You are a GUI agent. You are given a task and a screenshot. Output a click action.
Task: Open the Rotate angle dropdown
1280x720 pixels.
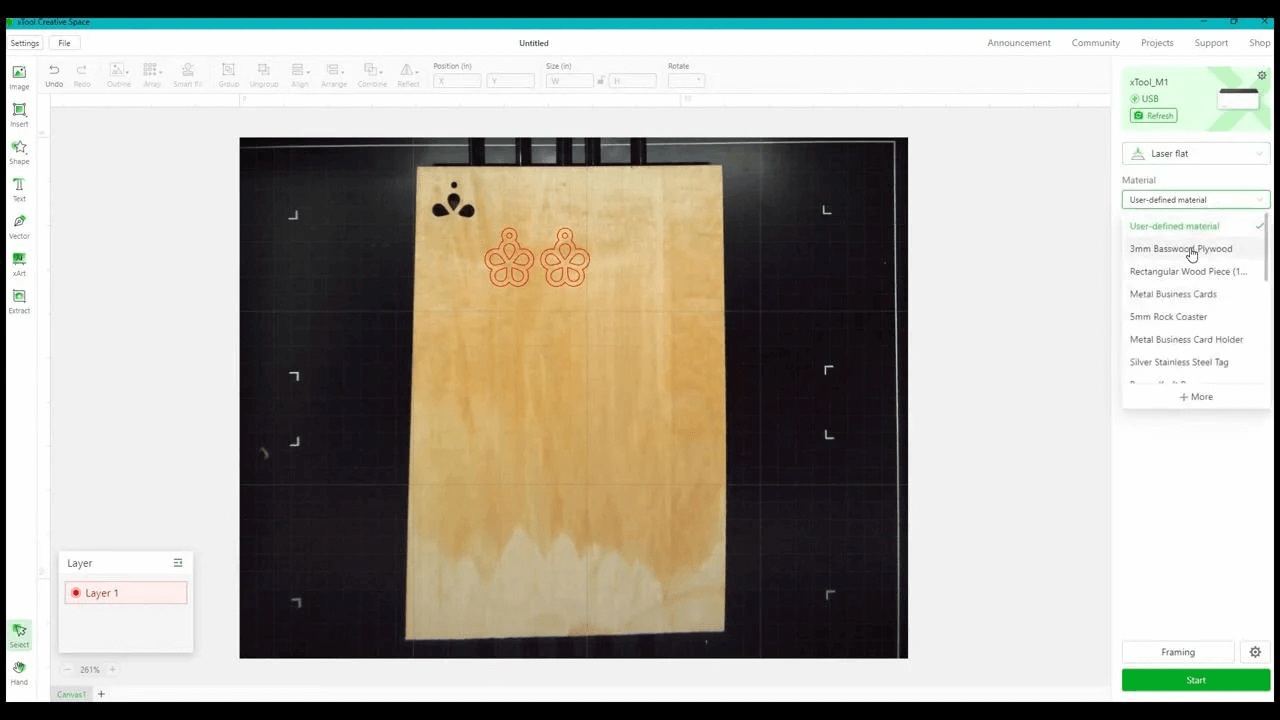pos(686,81)
